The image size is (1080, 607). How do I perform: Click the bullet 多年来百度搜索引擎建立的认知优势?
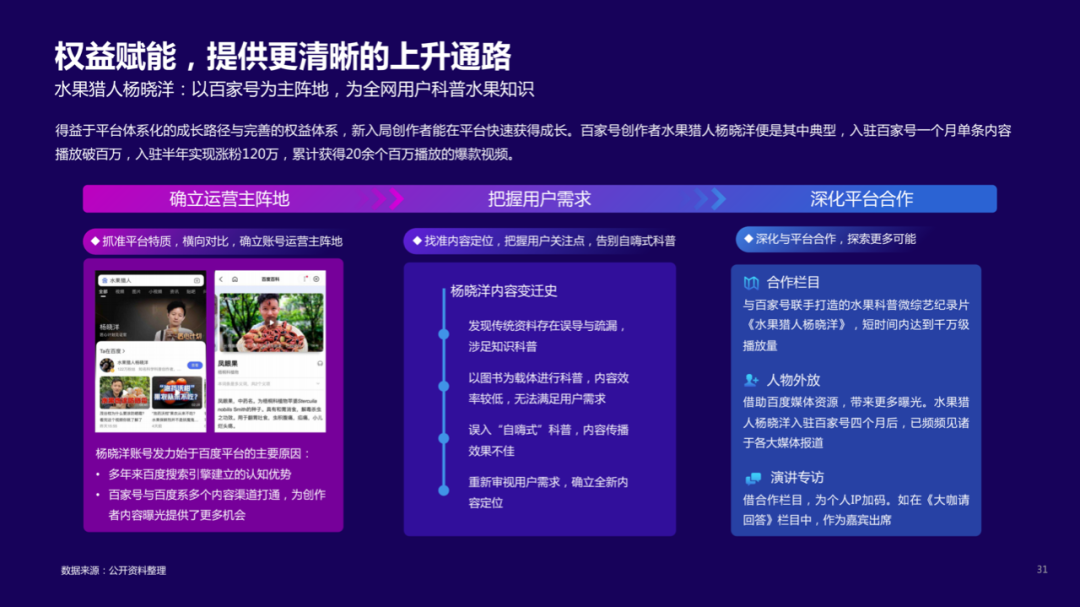(200, 474)
